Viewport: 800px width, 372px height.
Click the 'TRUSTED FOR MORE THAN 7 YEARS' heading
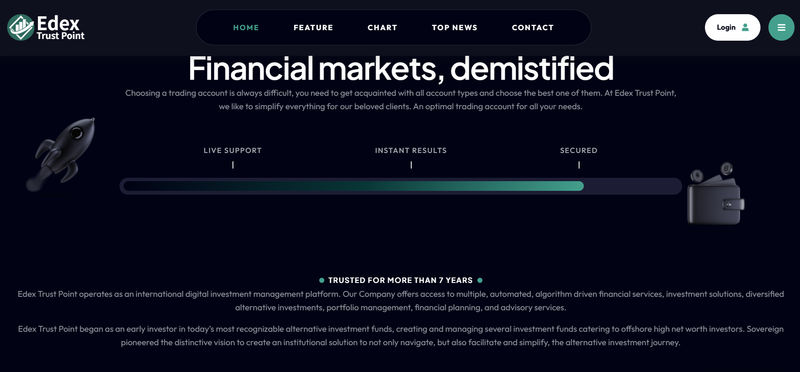click(401, 280)
